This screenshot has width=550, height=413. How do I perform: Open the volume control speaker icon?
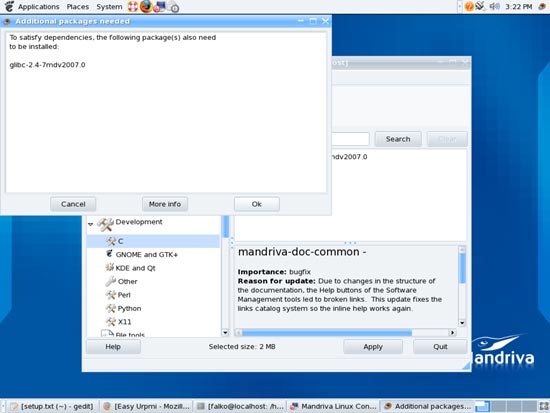tap(494, 6)
